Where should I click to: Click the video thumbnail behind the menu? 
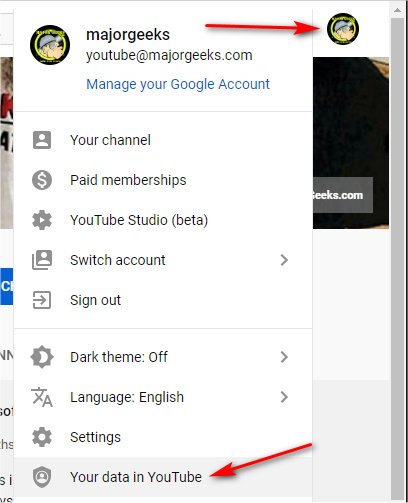coord(351,143)
